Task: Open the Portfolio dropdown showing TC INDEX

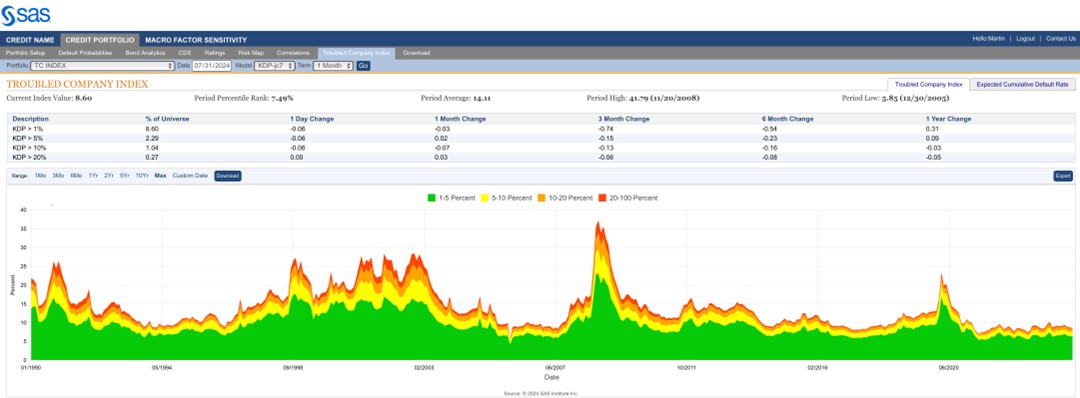Action: pyautogui.click(x=103, y=65)
